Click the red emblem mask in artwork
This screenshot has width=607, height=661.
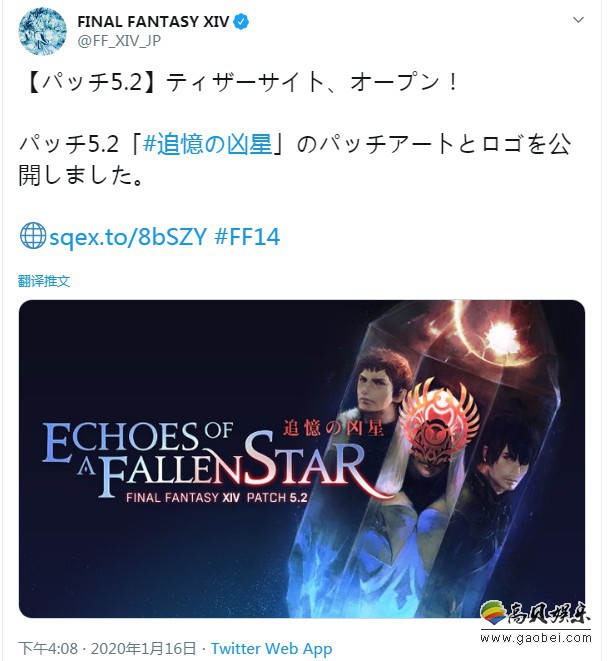pos(438,424)
